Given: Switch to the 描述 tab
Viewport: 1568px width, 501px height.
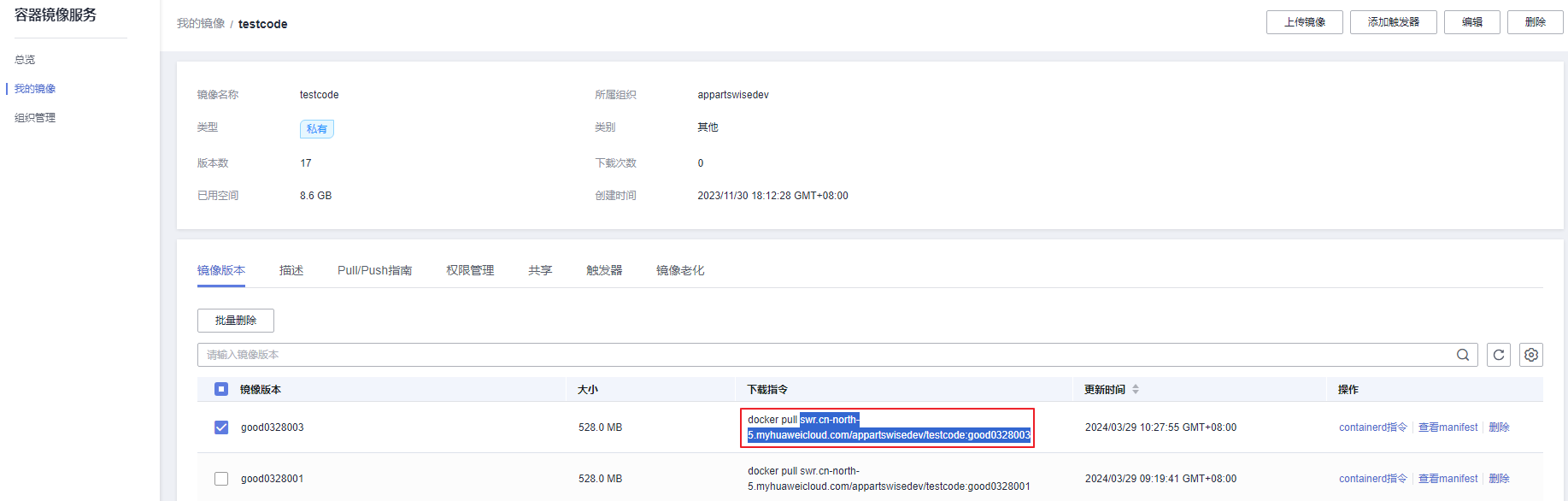Looking at the screenshot, I should click(291, 270).
